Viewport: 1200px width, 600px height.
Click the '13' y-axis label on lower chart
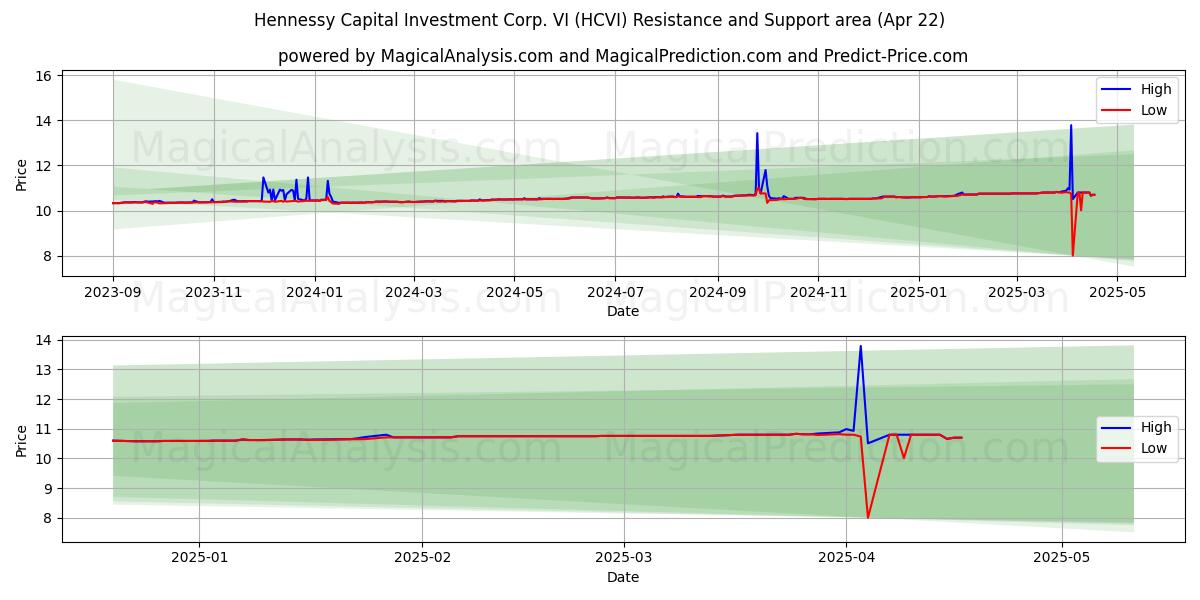point(46,370)
